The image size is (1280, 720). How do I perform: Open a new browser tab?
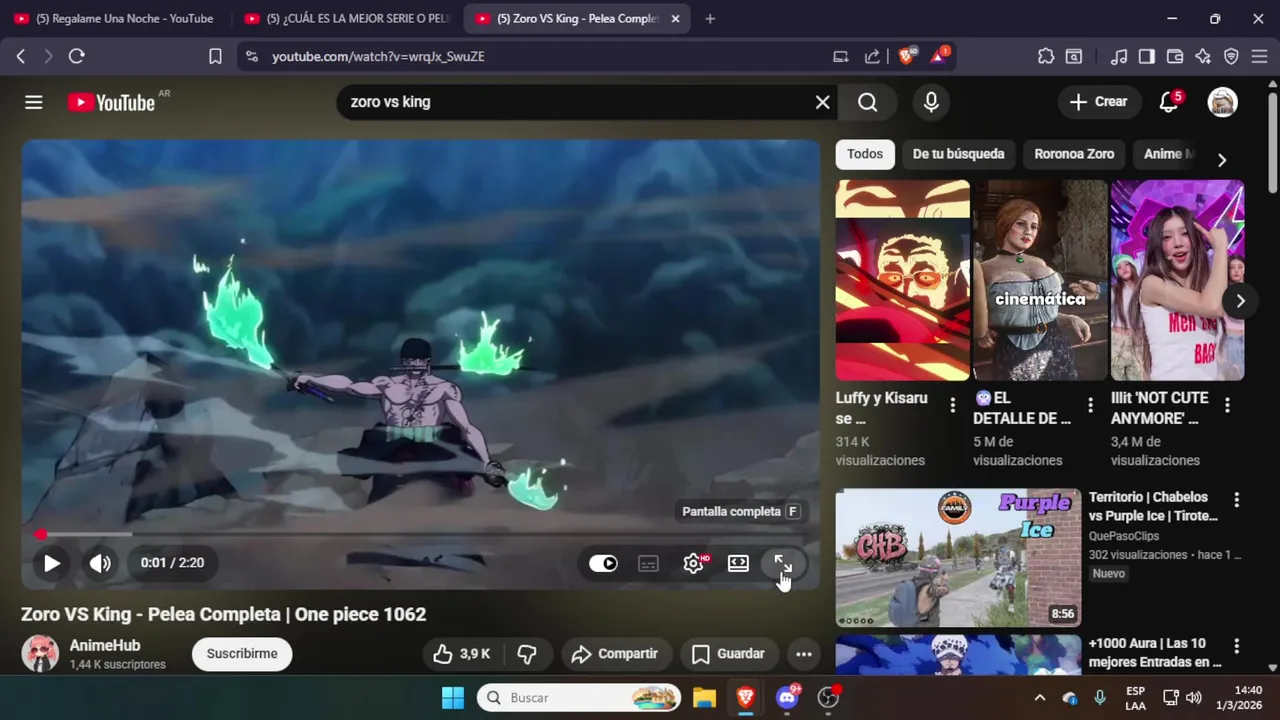coord(710,19)
